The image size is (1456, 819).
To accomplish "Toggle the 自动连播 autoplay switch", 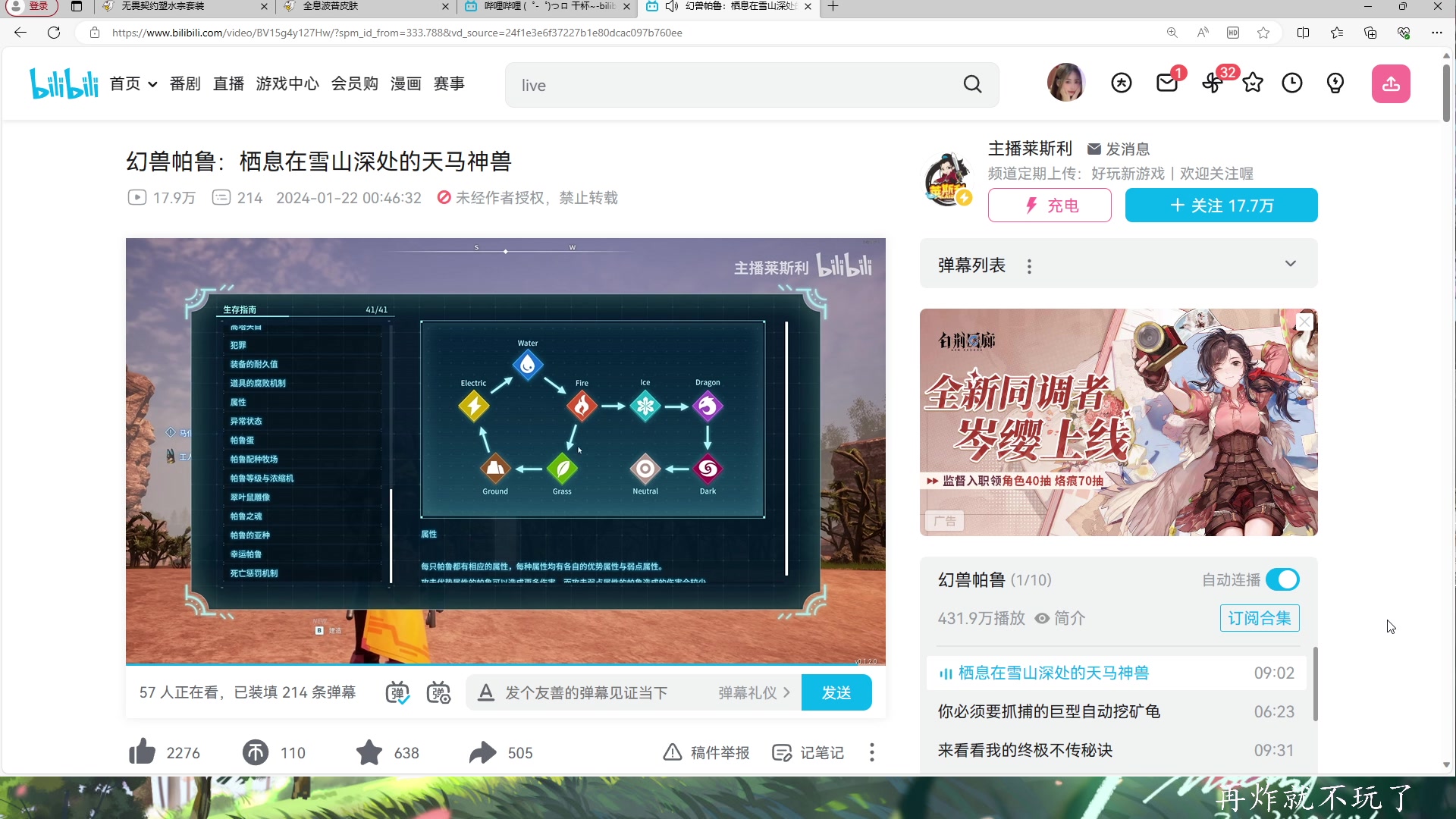I will pyautogui.click(x=1282, y=579).
